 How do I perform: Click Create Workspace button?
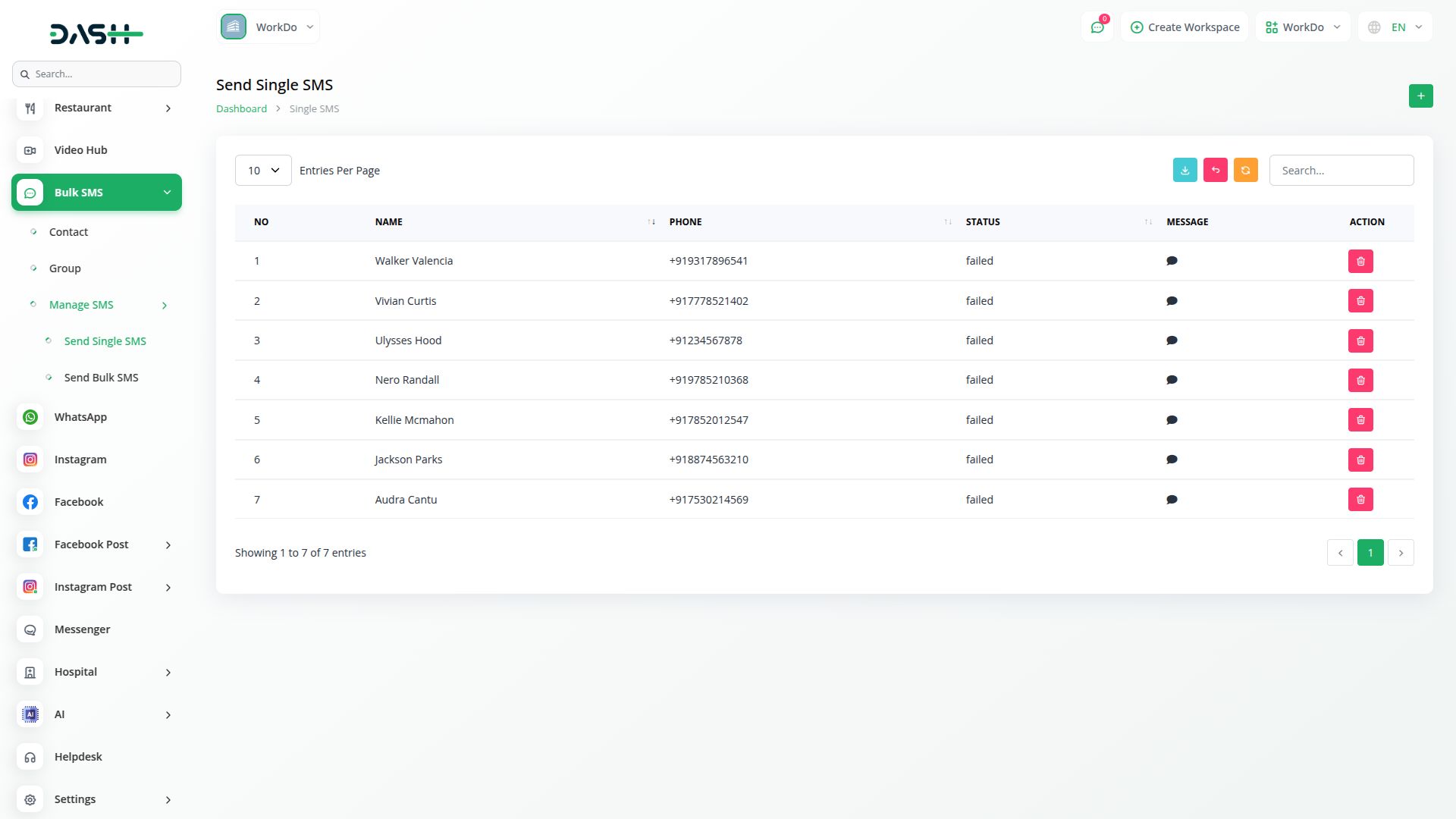click(x=1185, y=27)
